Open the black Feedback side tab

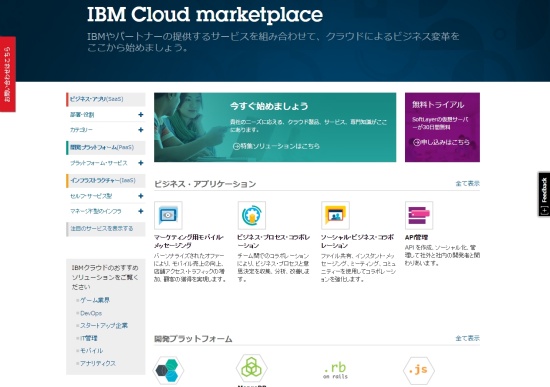tap(544, 194)
